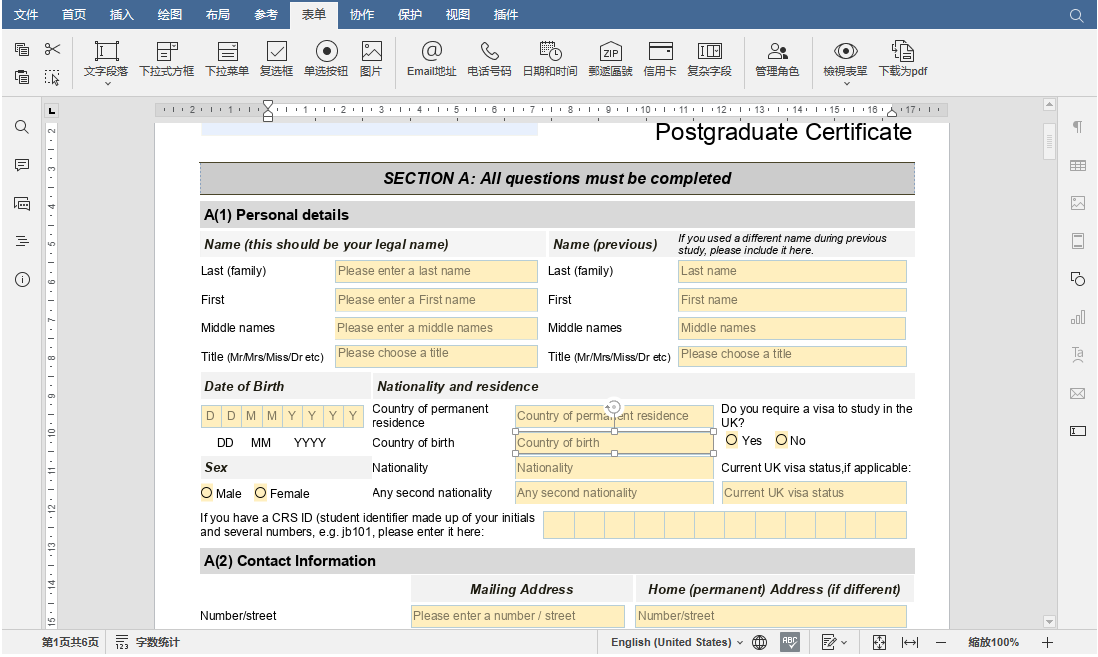Open shape settings in right sidebar
Viewport: 1098px width, 657px height.
pyautogui.click(x=1078, y=279)
